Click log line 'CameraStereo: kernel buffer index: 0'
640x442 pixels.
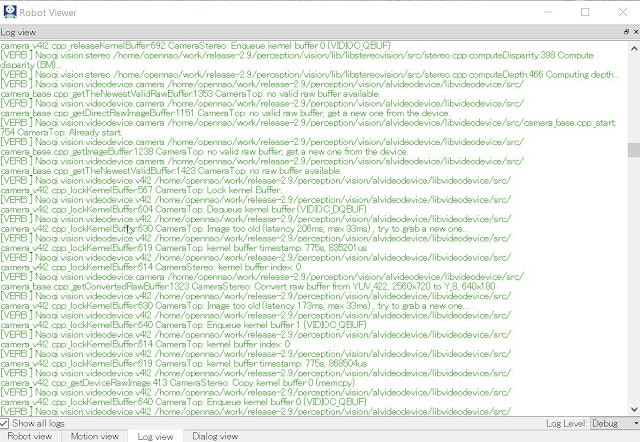151,267
